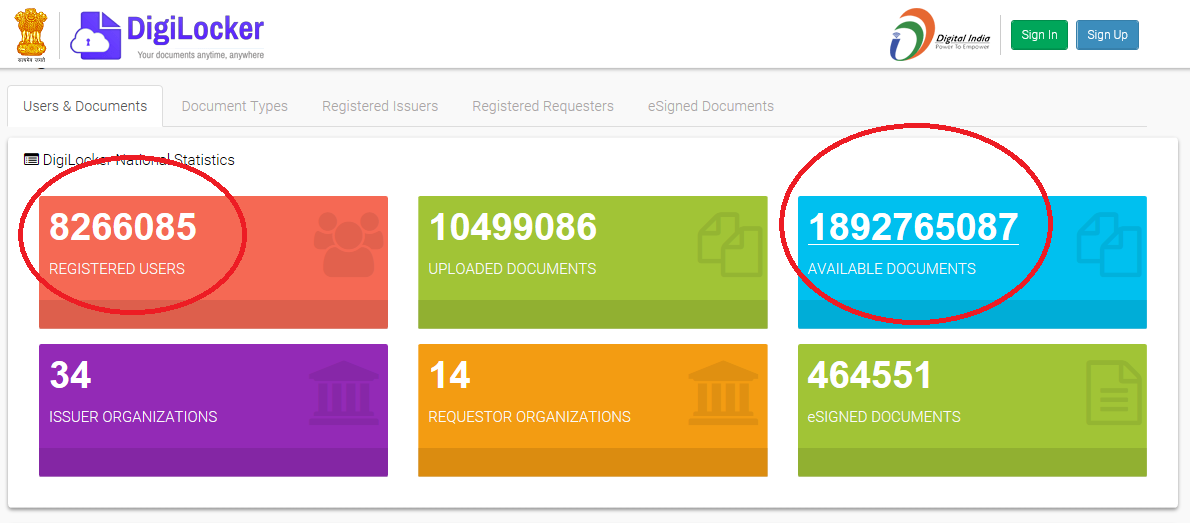This screenshot has height=523, width=1190.
Task: Click the 34 issuer organizations number
Action: (x=71, y=375)
